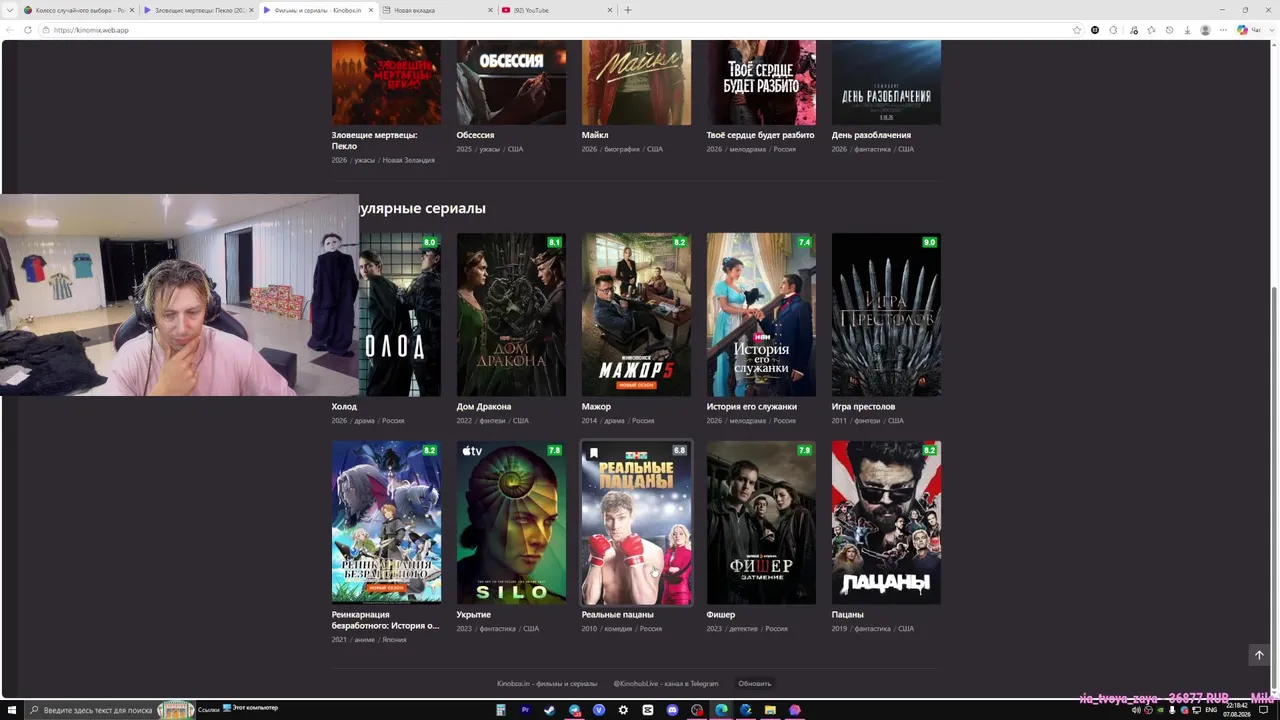Open the Мажор series poster
Viewport: 1280px width, 720px height.
[x=636, y=315]
